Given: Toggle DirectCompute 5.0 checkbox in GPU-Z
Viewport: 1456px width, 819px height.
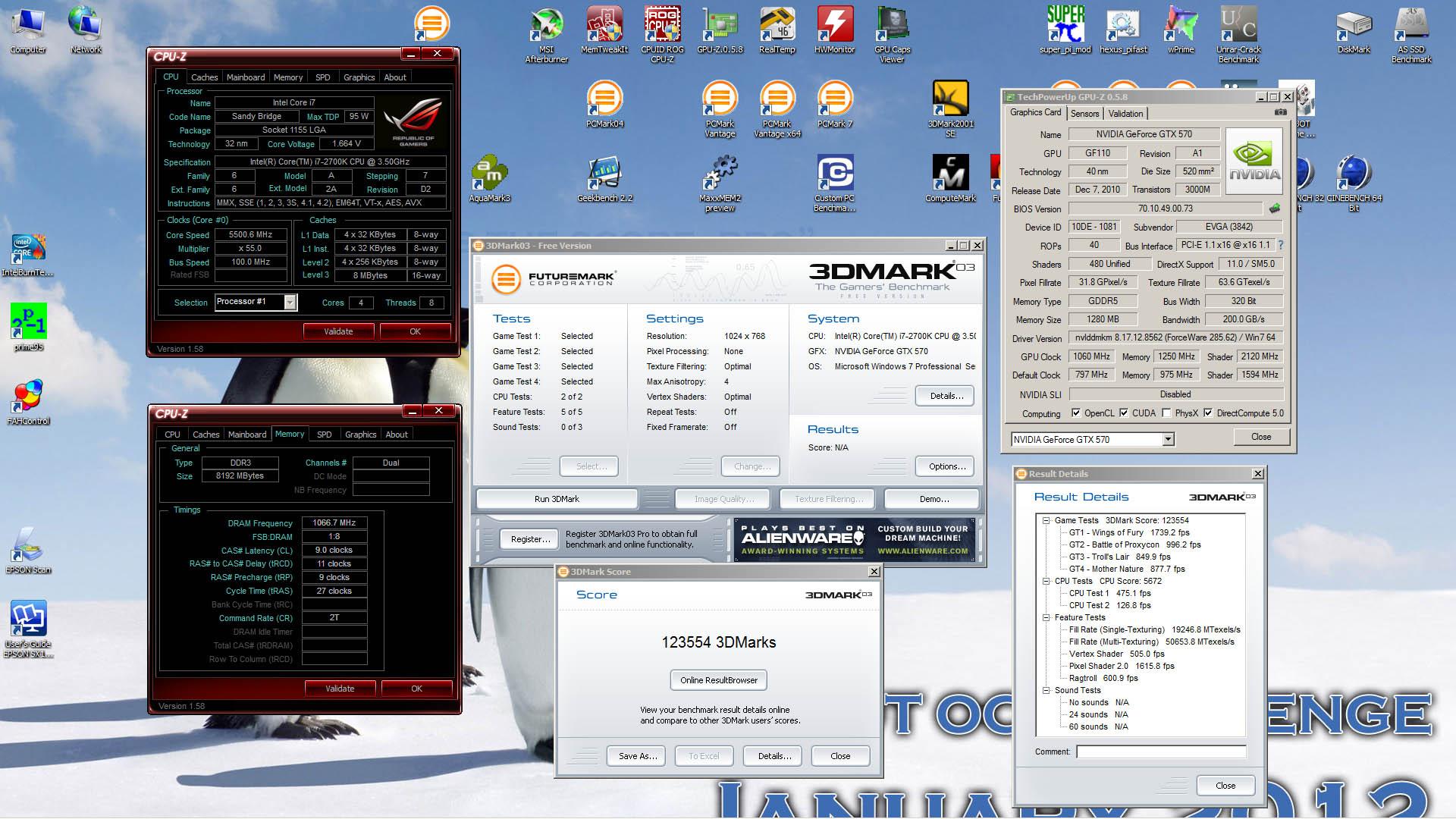Looking at the screenshot, I should pyautogui.click(x=1208, y=413).
